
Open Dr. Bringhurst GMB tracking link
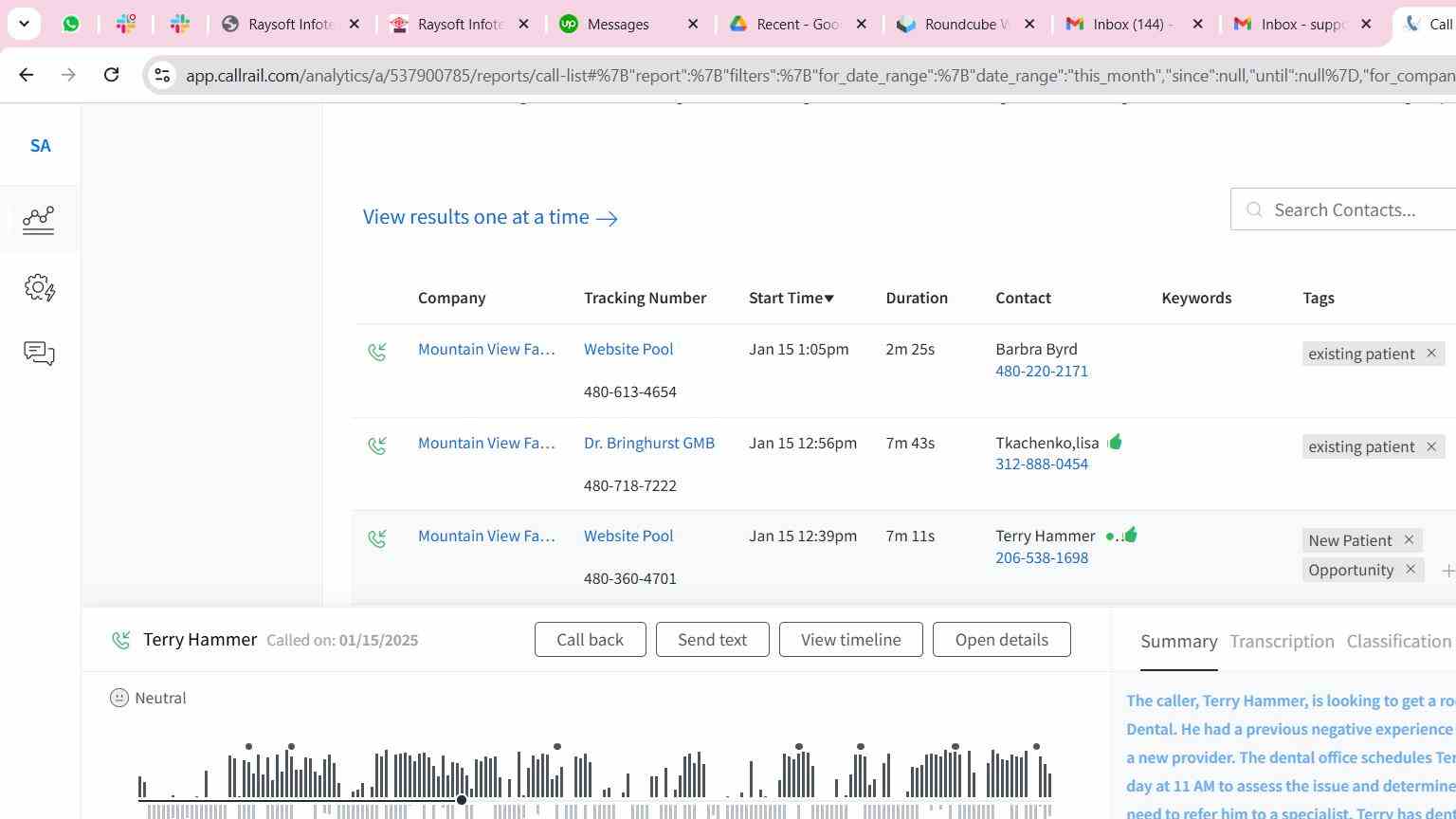tap(649, 443)
